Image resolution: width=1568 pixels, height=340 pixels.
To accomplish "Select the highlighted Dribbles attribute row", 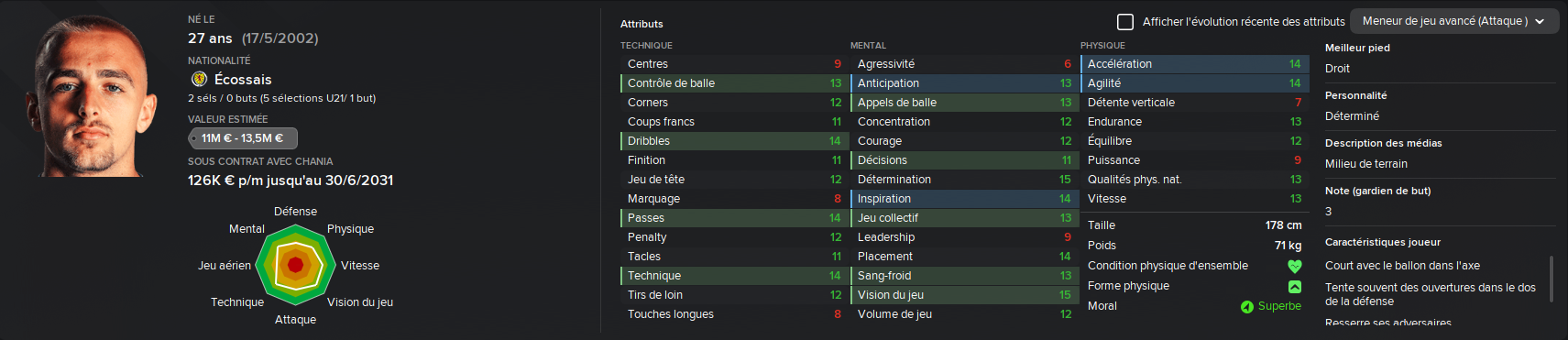I will tap(734, 141).
